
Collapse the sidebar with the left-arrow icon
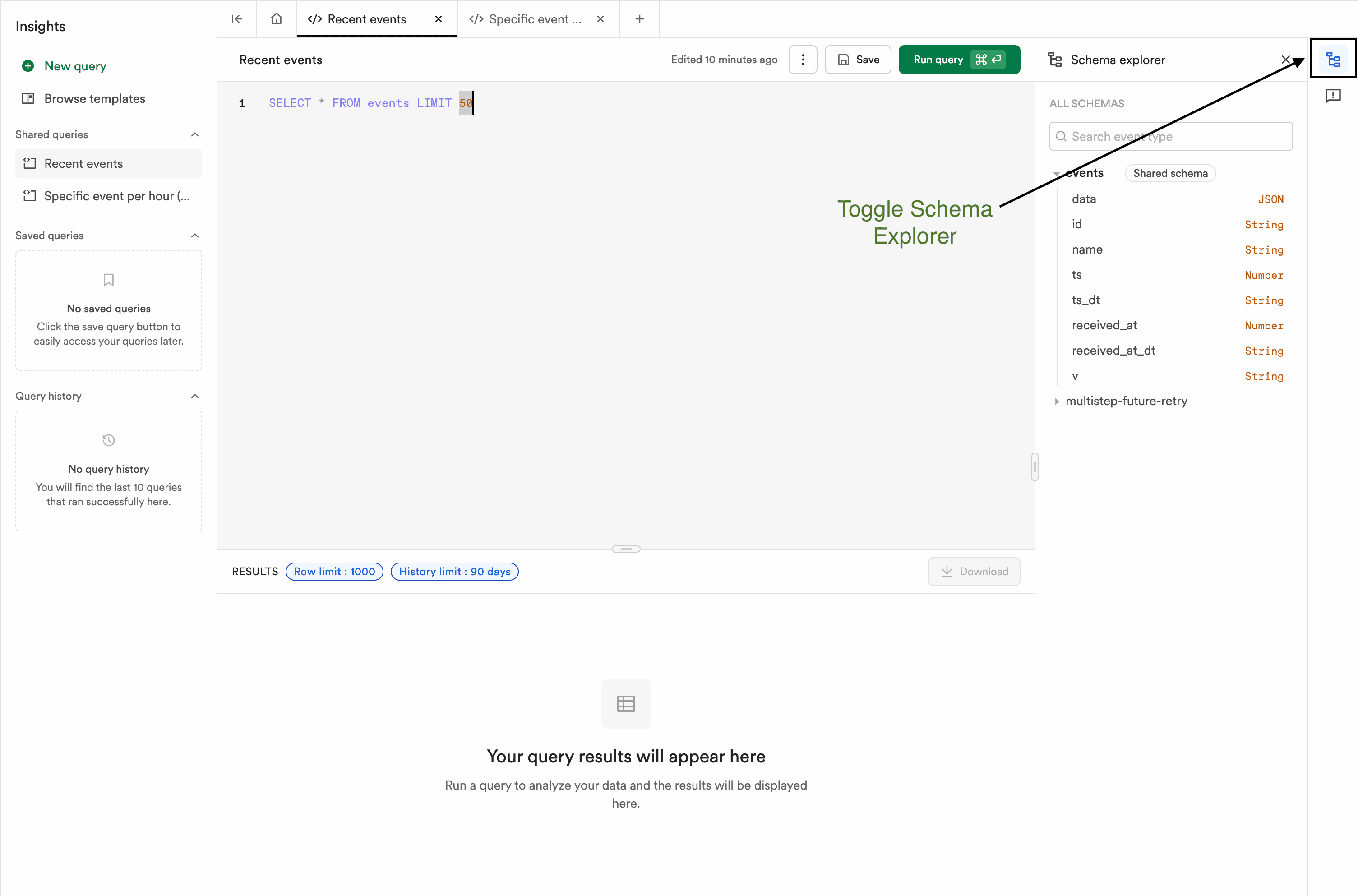coord(236,19)
